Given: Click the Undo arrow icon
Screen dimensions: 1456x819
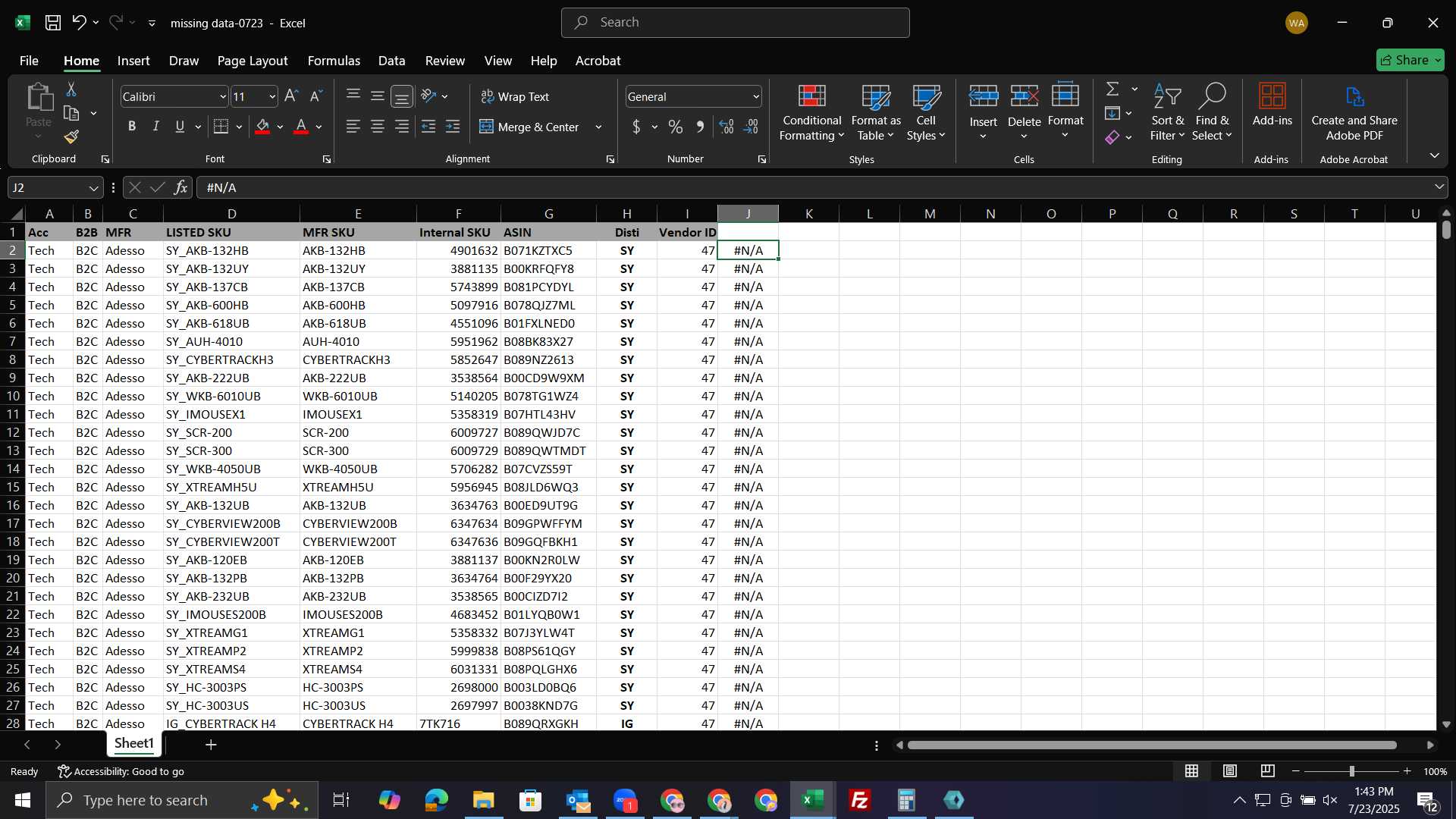Looking at the screenshot, I should pyautogui.click(x=79, y=23).
